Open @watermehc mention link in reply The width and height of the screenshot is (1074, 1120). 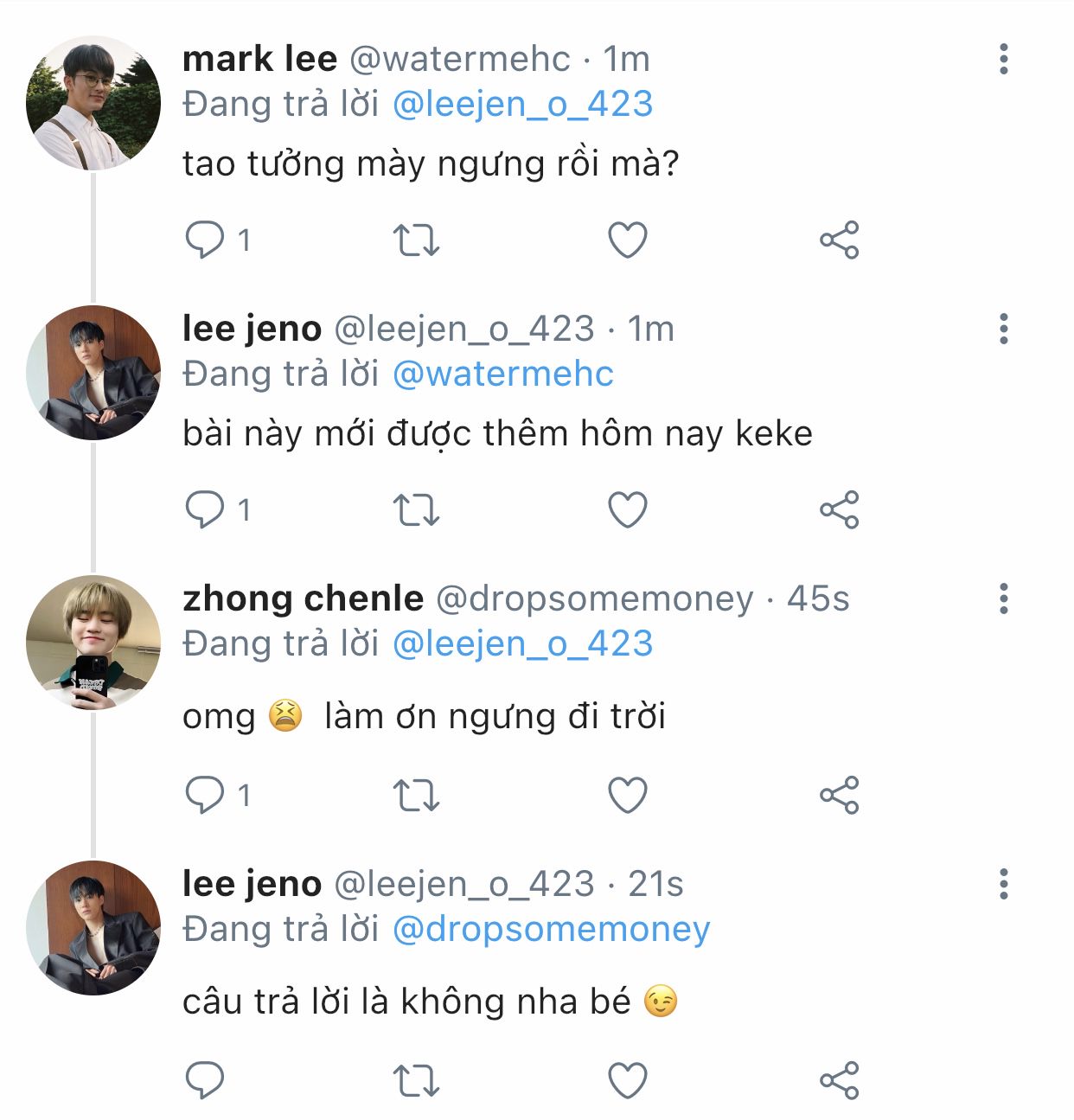coord(502,374)
